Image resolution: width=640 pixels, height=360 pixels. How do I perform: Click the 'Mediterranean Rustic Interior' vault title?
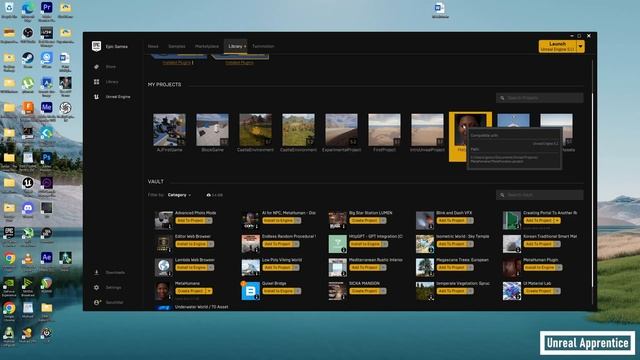[376, 260]
